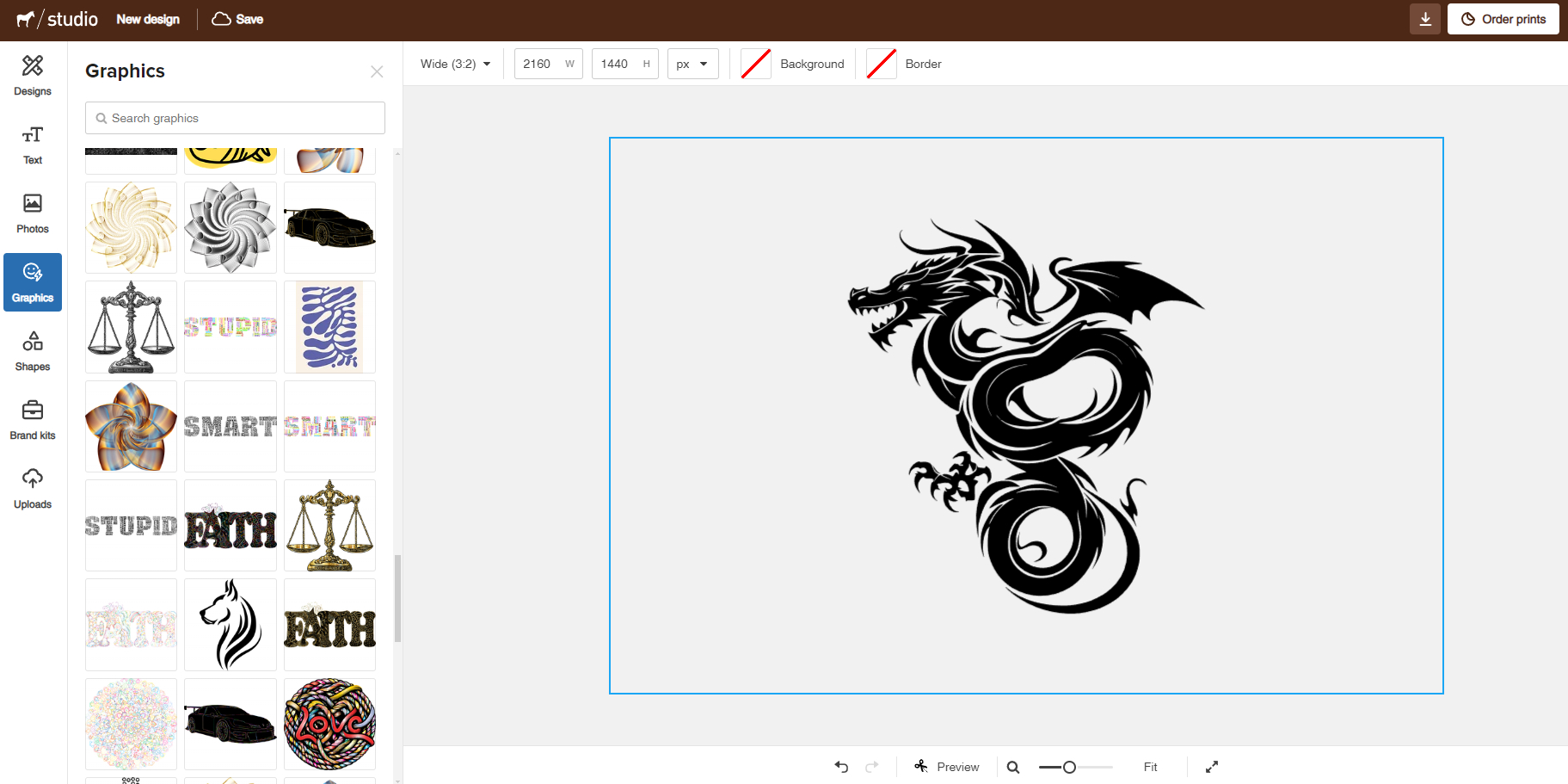
Task: Open the Designs panel
Action: click(33, 76)
